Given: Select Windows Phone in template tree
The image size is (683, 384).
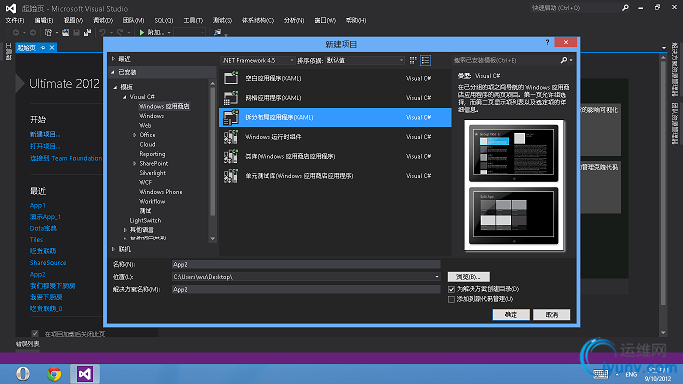Looking at the screenshot, I should [x=160, y=192].
